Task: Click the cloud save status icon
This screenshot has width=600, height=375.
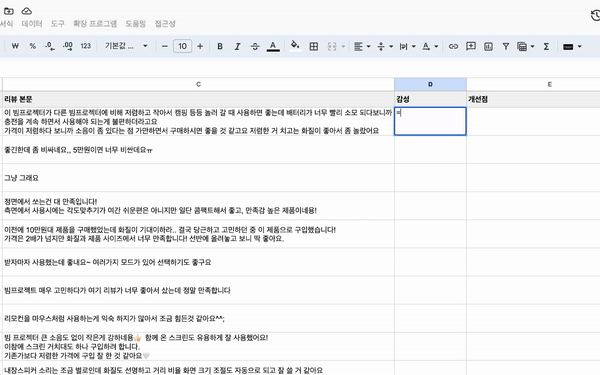Action: pyautogui.click(x=26, y=11)
